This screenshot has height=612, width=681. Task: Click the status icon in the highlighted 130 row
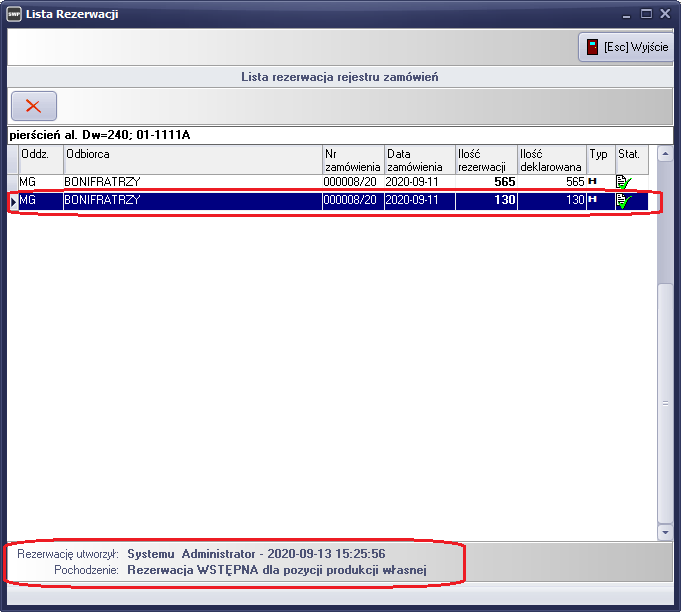click(x=625, y=201)
